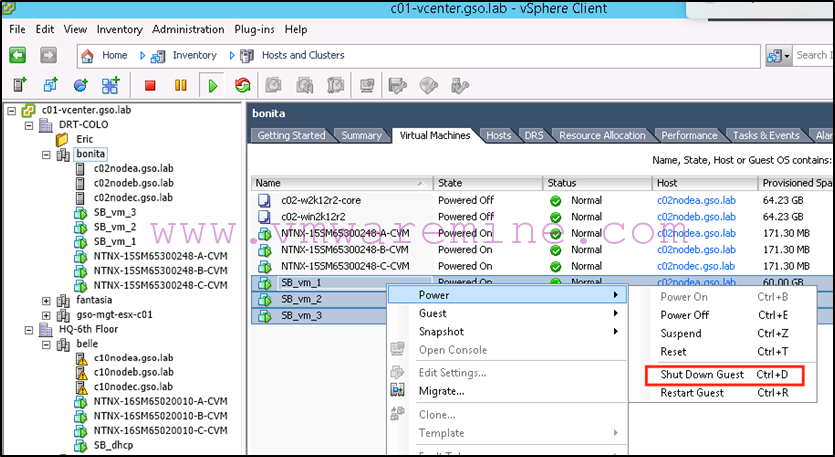835x457 pixels.
Task: Click the green Power On play button
Action: tap(212, 85)
